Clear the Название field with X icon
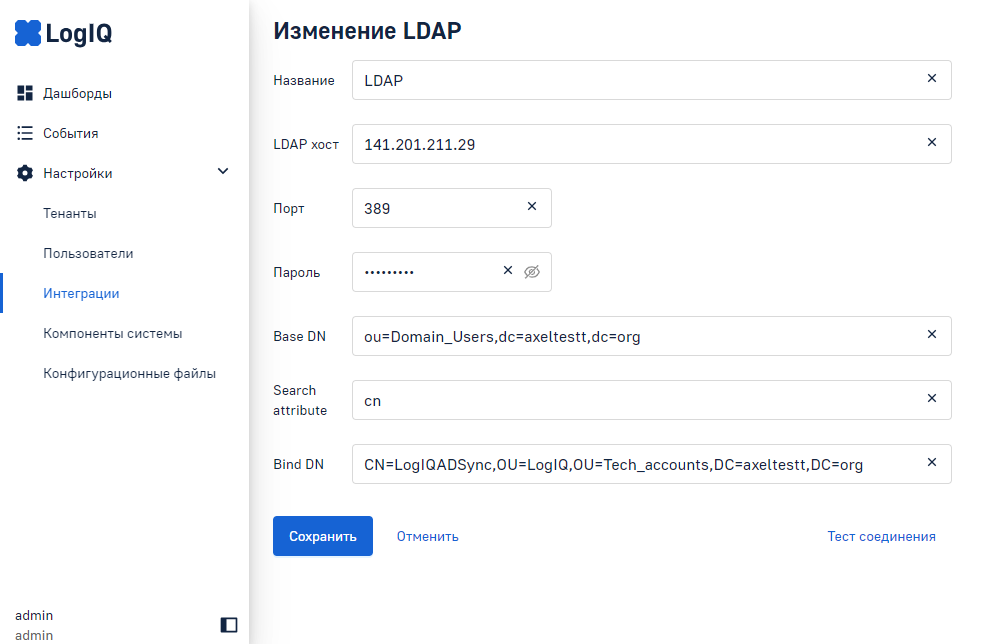 tap(932, 79)
